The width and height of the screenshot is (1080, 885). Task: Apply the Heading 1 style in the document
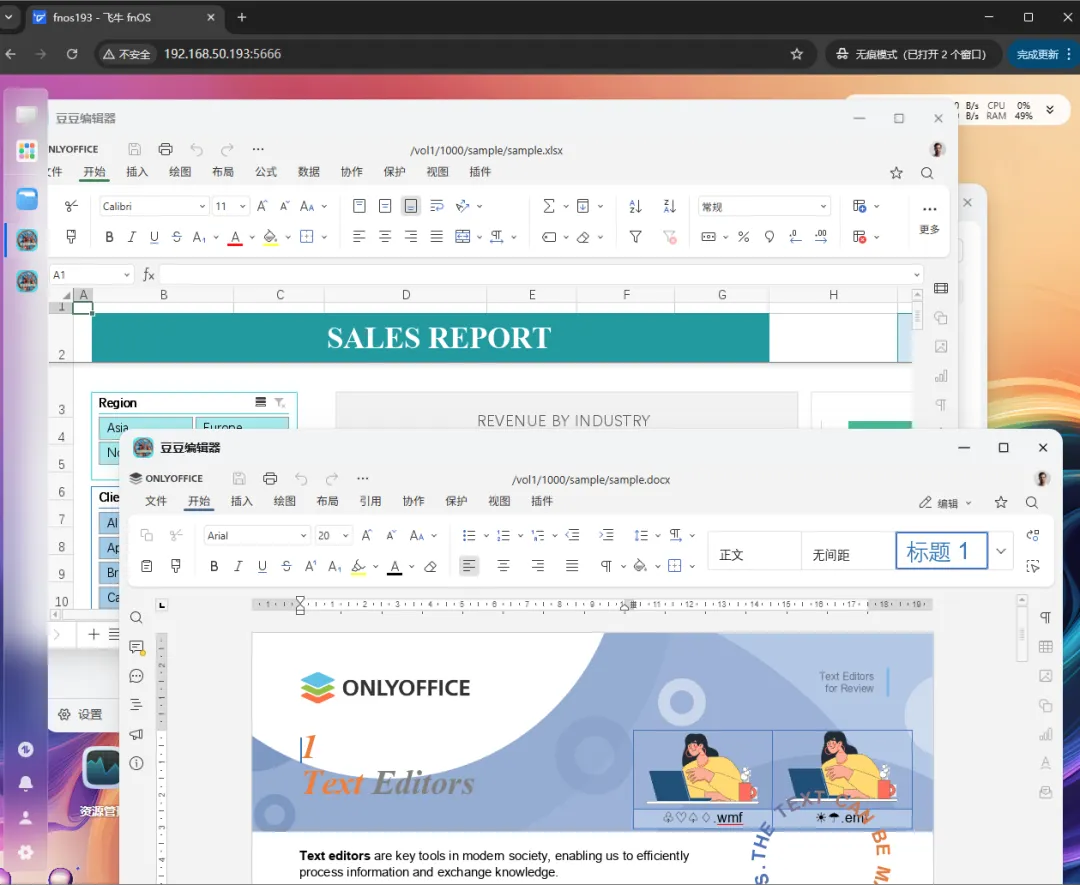pos(942,551)
